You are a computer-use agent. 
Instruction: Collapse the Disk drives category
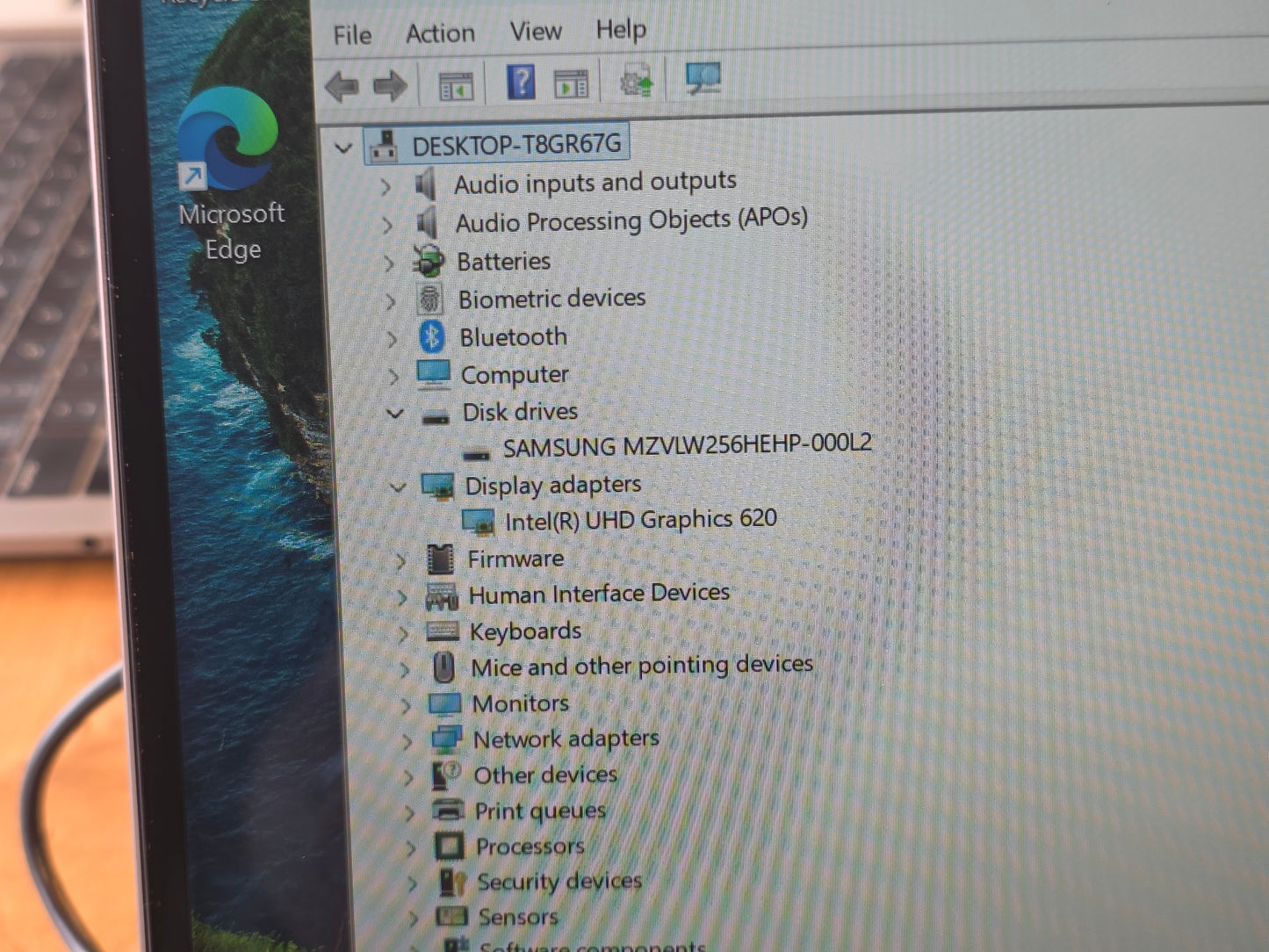point(396,414)
